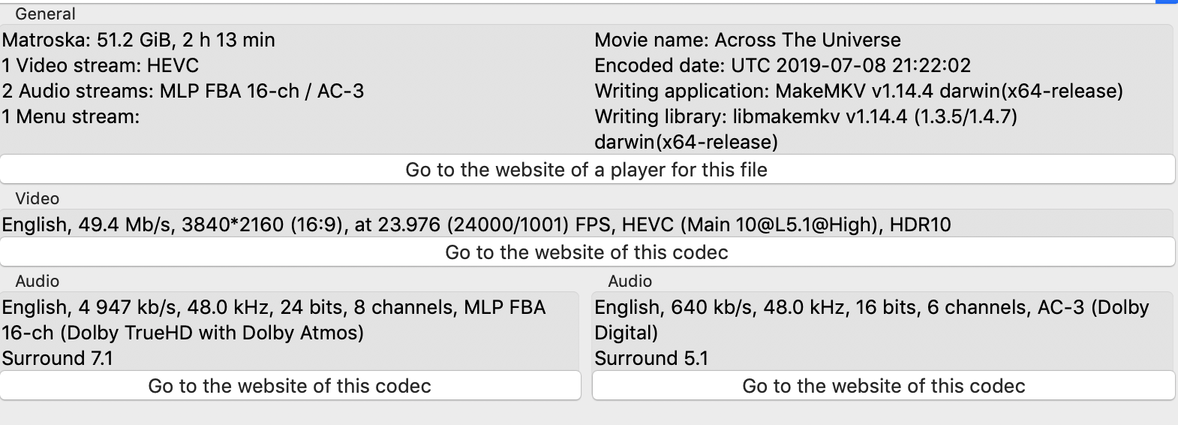Viewport: 1178px width, 425px height.
Task: Go to the HEVC video codec website
Action: click(587, 253)
